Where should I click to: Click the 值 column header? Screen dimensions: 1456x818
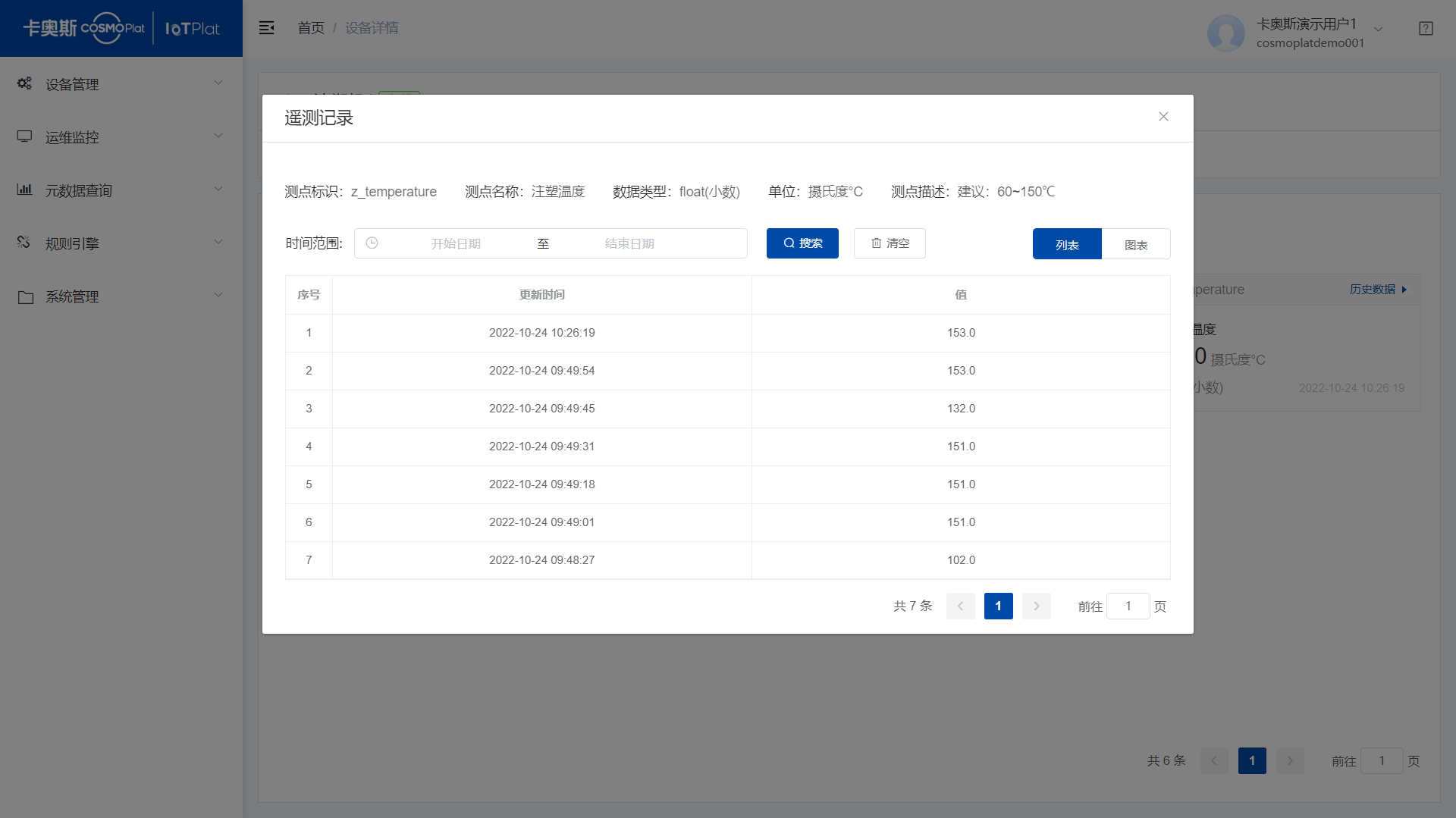(x=961, y=295)
